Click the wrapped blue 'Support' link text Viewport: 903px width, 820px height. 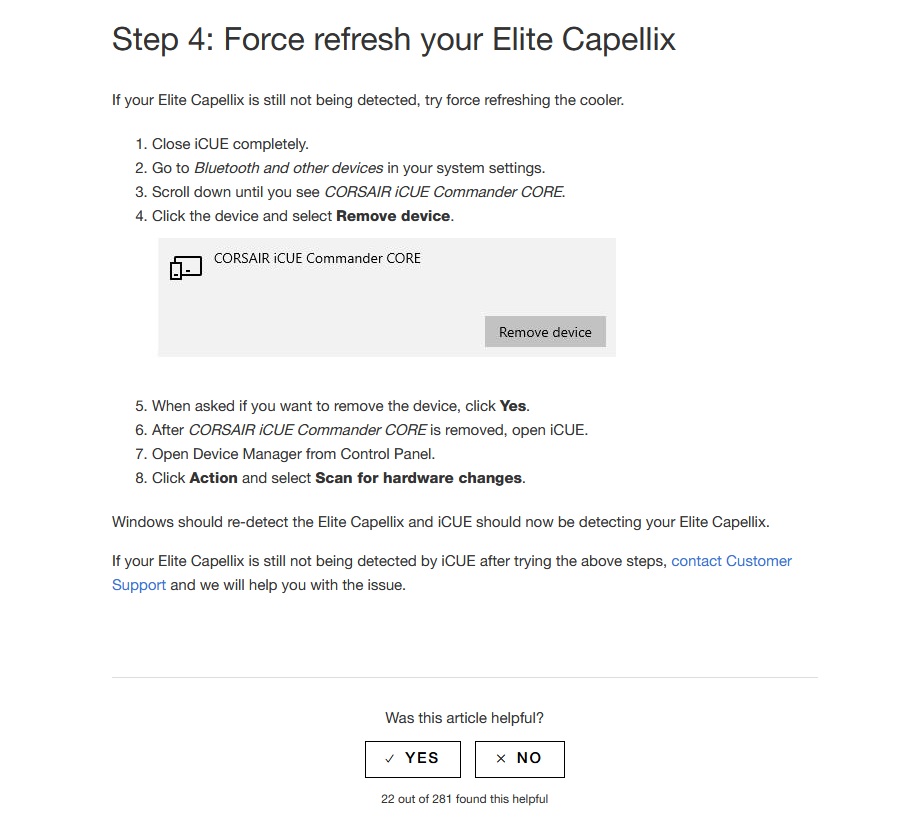pos(139,585)
